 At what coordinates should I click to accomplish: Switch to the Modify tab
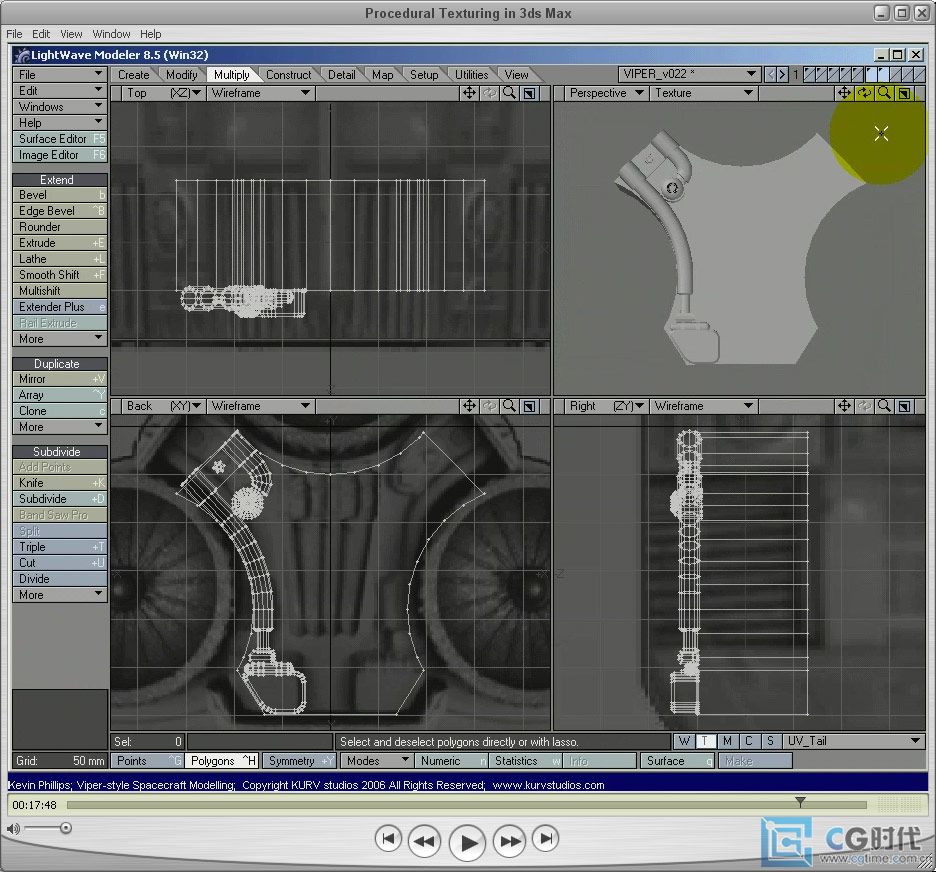click(x=181, y=75)
